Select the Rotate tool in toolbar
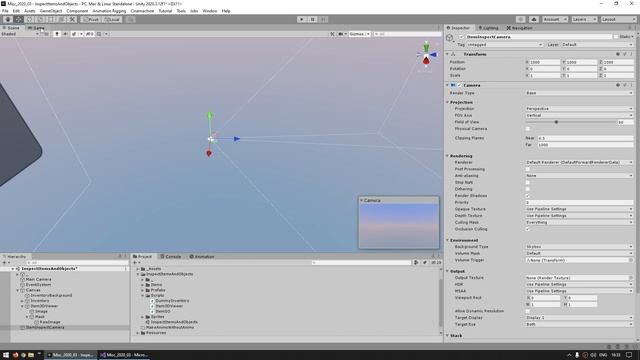 point(29,19)
